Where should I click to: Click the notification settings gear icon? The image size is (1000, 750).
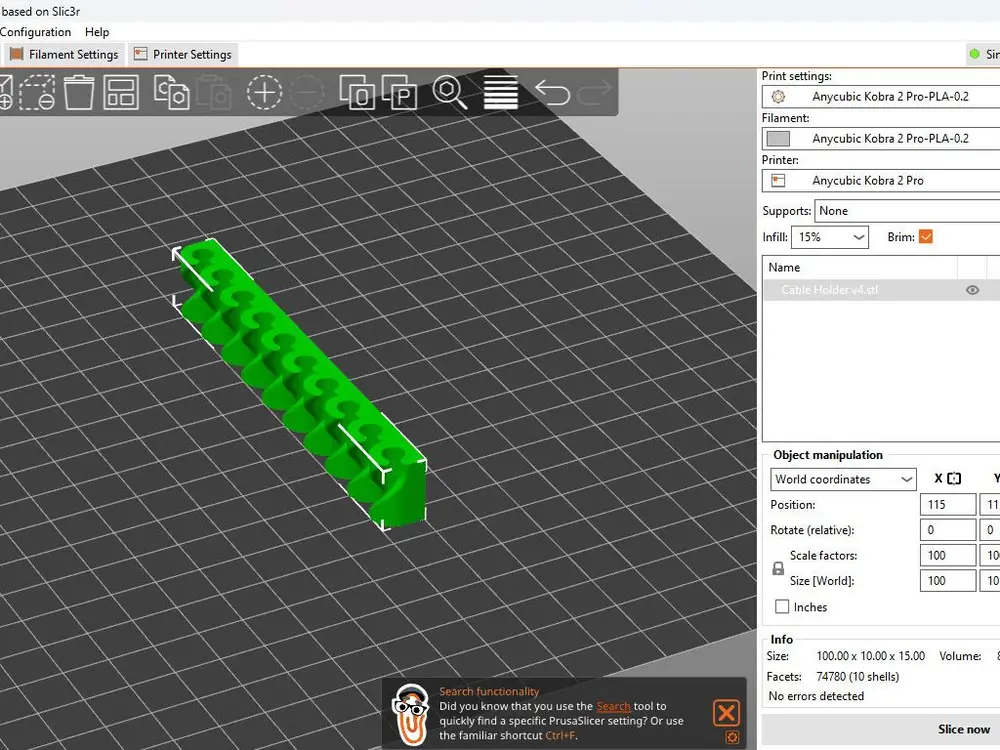point(732,737)
